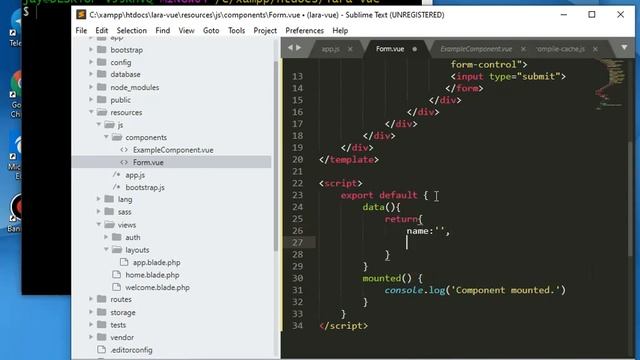Screen dimensions: 640x360
Task: Open the Find menu
Action: pos(162,31)
